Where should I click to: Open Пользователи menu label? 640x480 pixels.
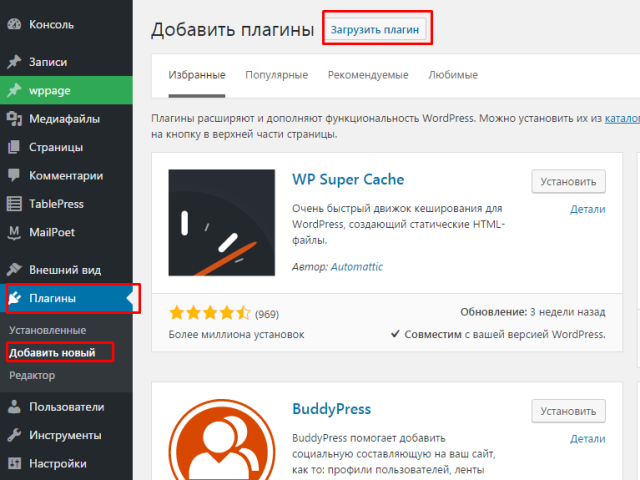click(x=67, y=407)
